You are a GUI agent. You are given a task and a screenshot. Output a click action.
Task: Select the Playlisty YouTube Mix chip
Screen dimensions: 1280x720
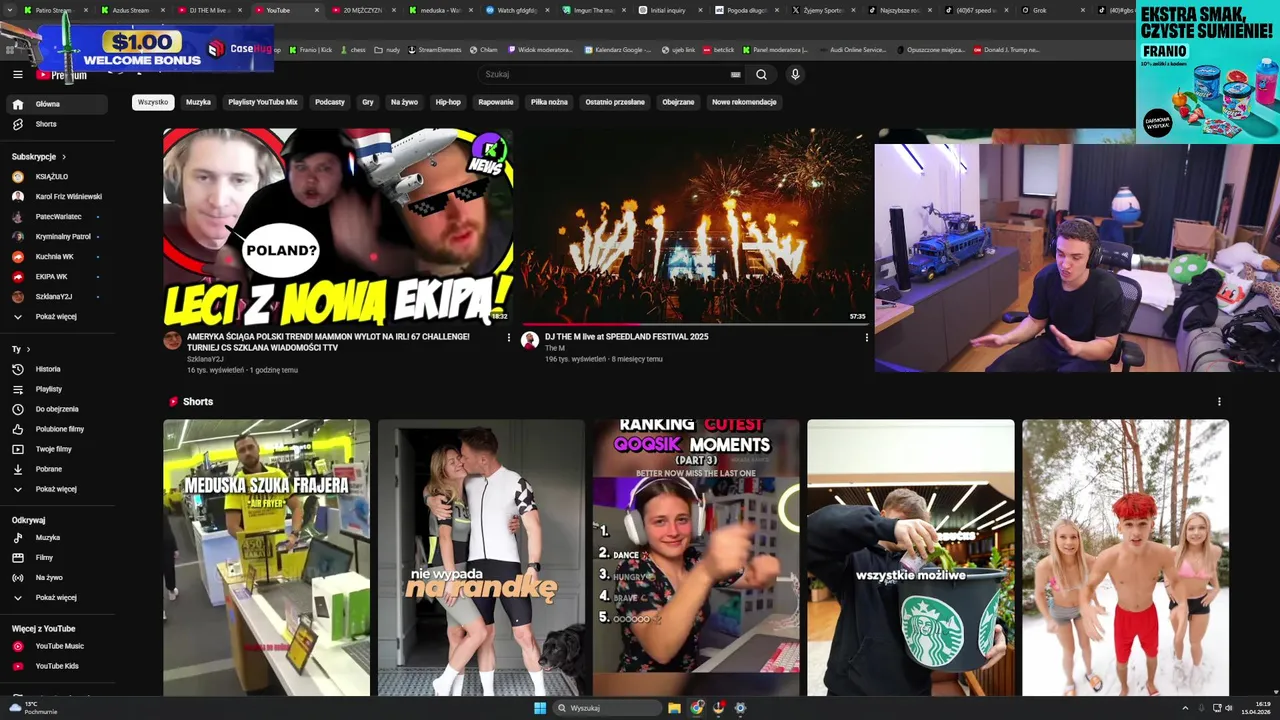coord(263,102)
